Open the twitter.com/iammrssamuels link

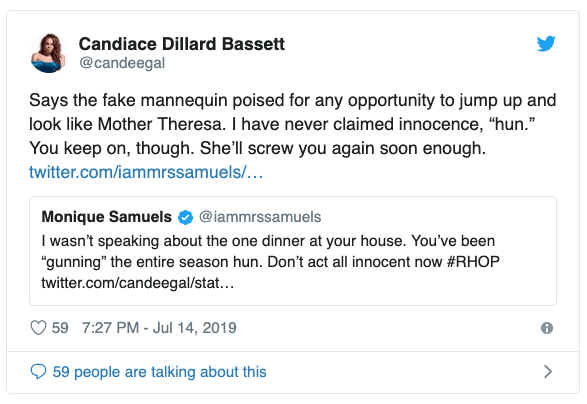(146, 172)
